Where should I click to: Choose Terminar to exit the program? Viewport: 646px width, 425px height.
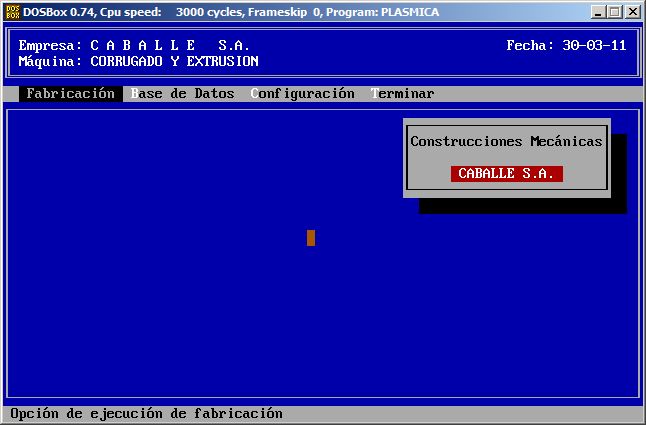[403, 94]
